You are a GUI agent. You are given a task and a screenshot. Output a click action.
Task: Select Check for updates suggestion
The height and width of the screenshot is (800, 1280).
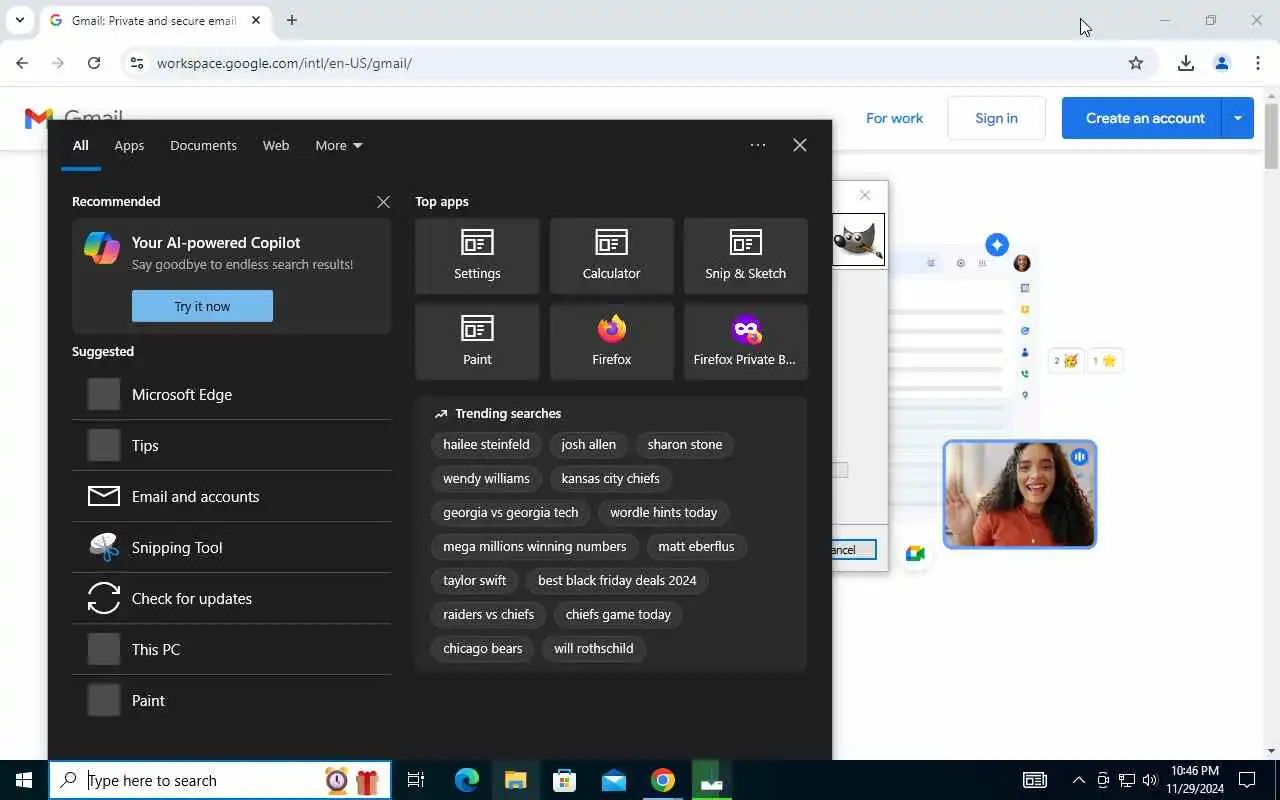pos(231,598)
